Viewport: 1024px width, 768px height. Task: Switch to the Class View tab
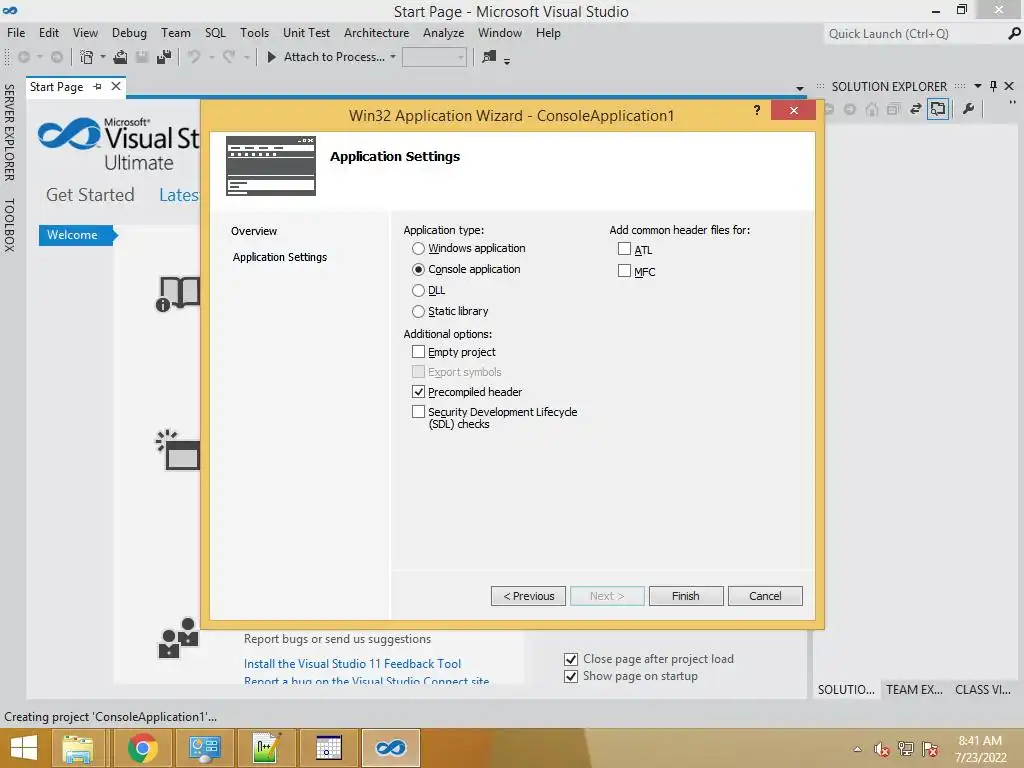click(x=982, y=690)
